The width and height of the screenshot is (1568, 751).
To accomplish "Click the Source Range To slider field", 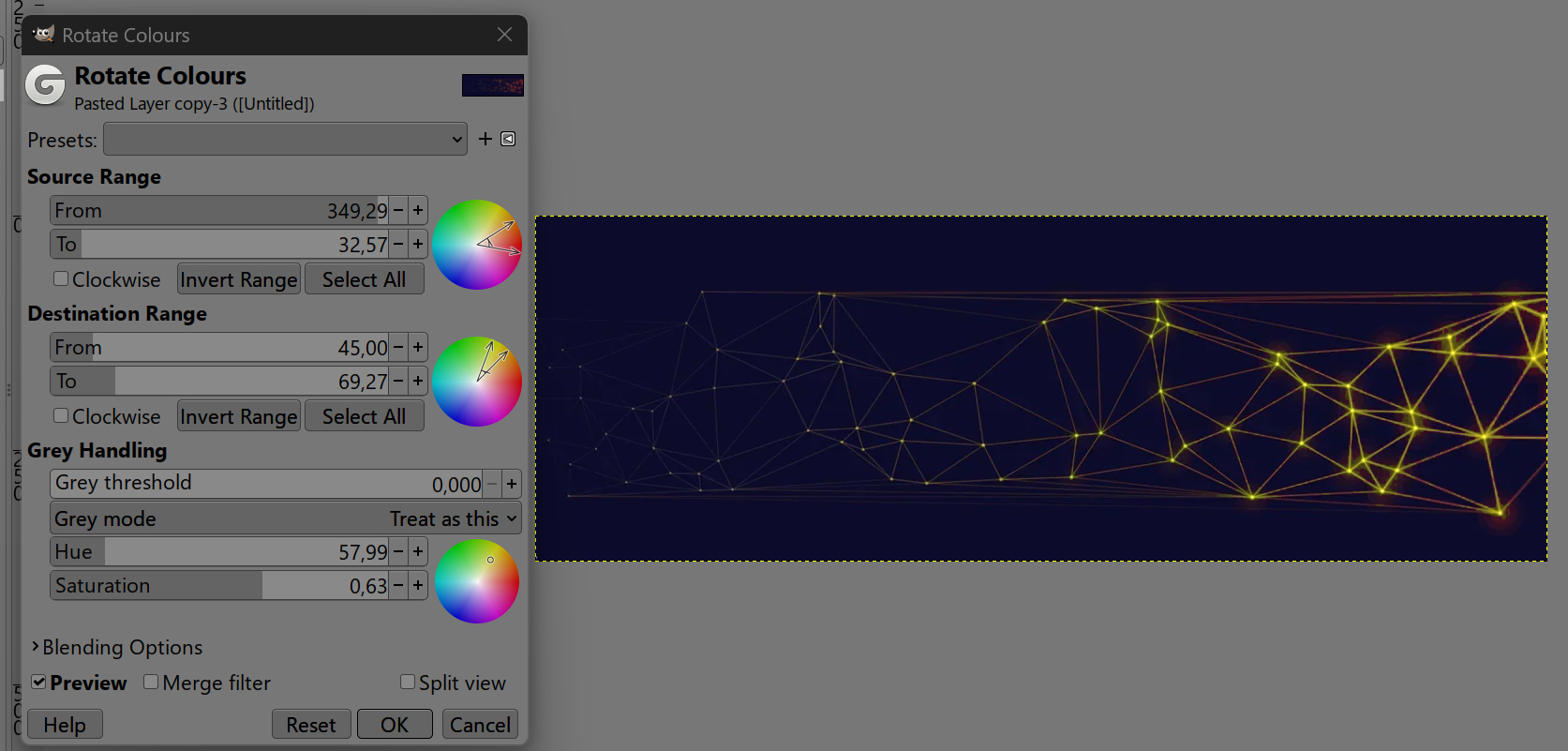I will (219, 244).
